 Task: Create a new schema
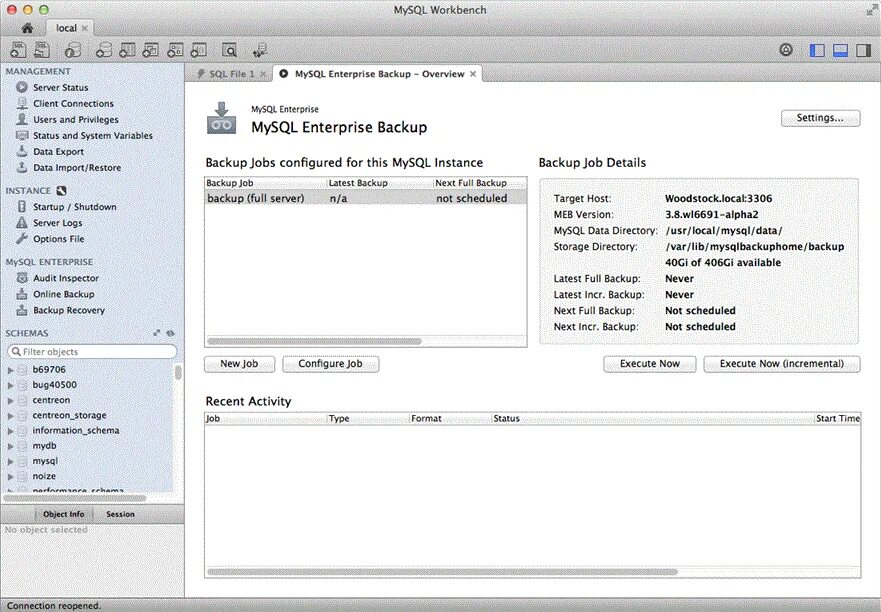(x=104, y=49)
